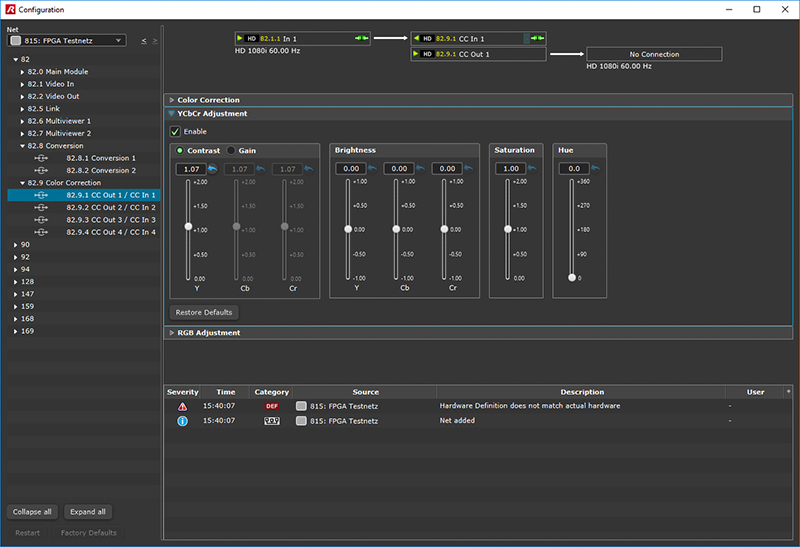Click the category icon in the Net added row
The image size is (800, 547).
pos(271,421)
